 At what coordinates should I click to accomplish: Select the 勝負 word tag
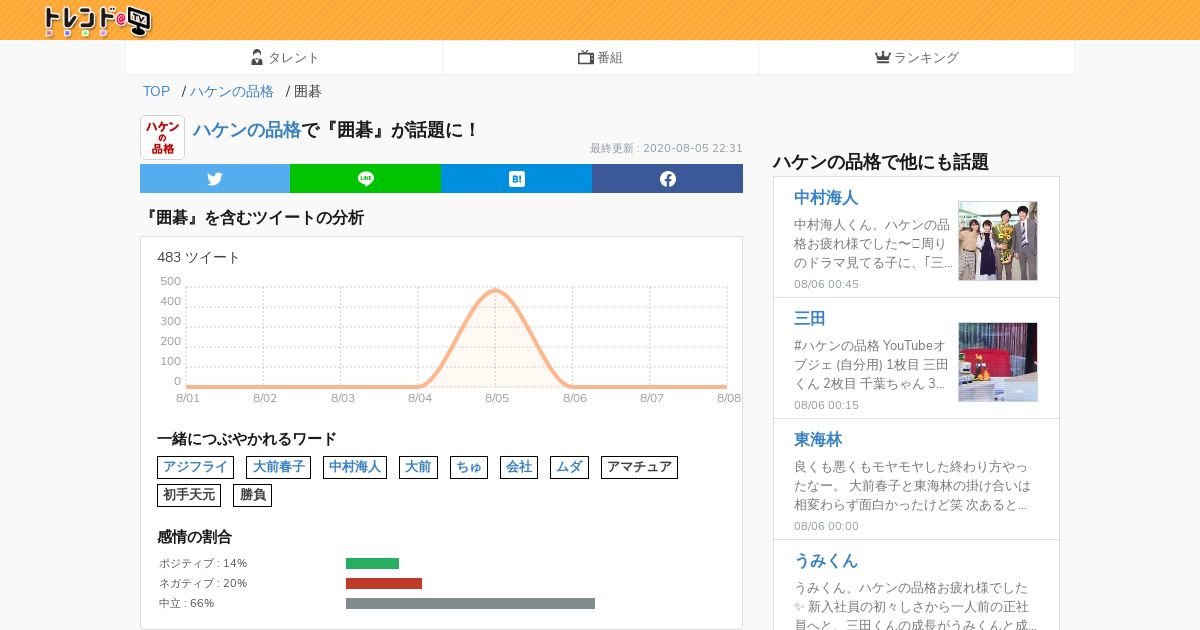[252, 495]
